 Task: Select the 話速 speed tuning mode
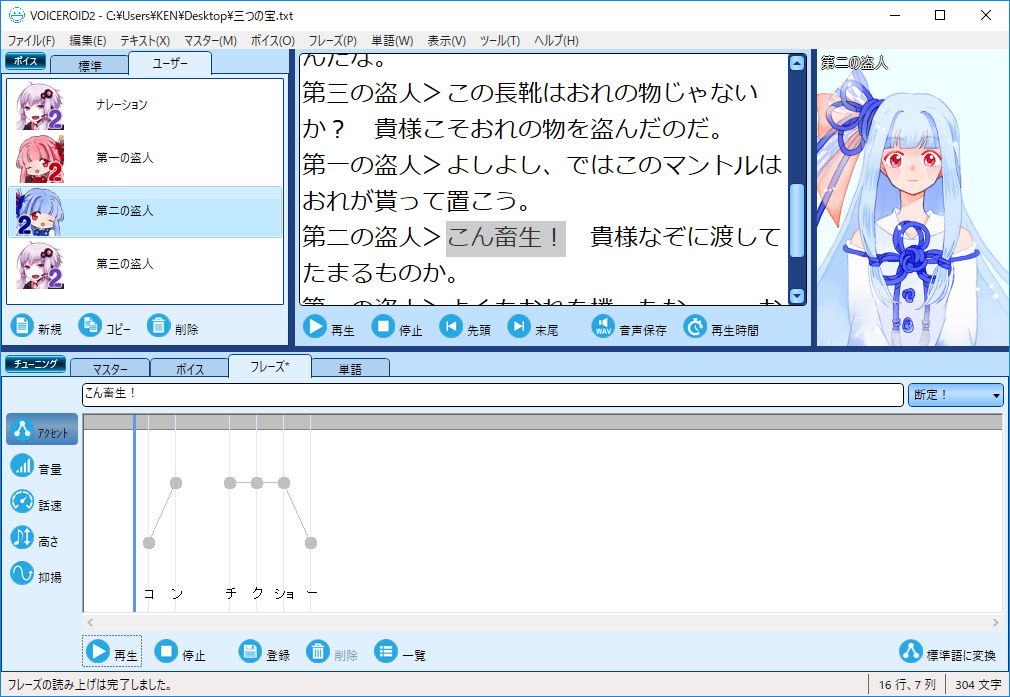(37, 502)
